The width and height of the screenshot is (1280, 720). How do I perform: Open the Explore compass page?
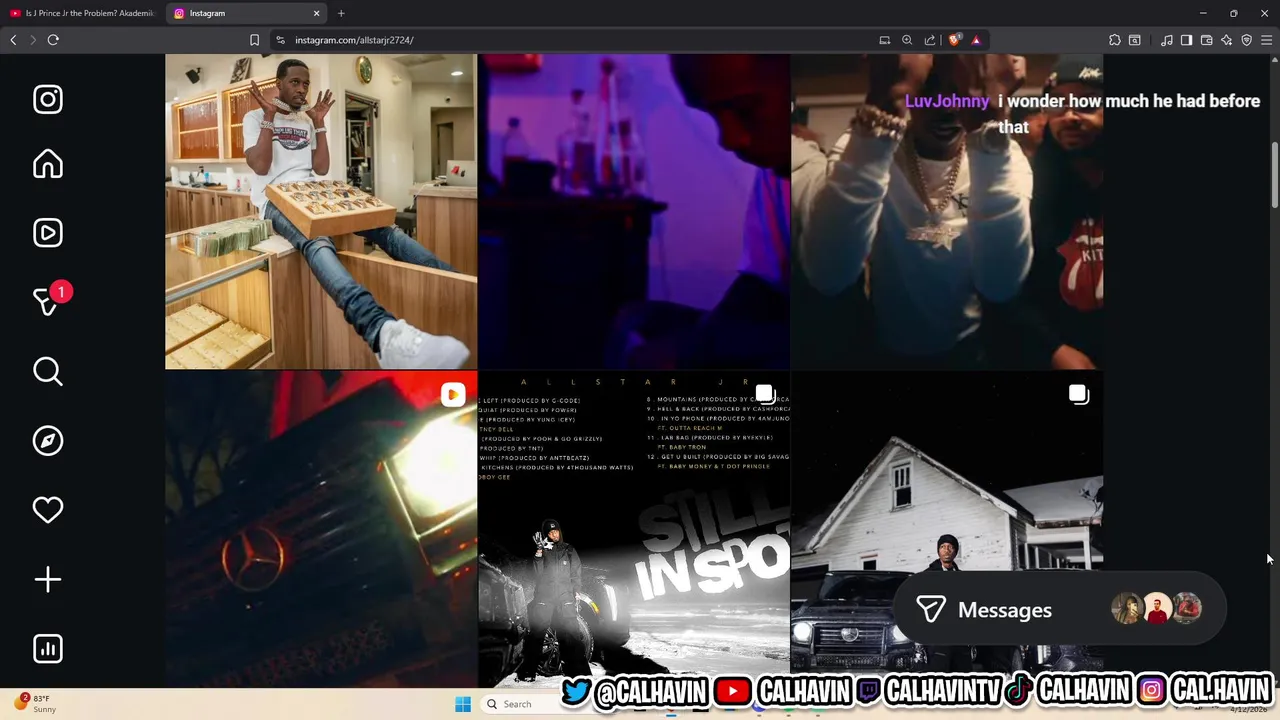point(48,441)
